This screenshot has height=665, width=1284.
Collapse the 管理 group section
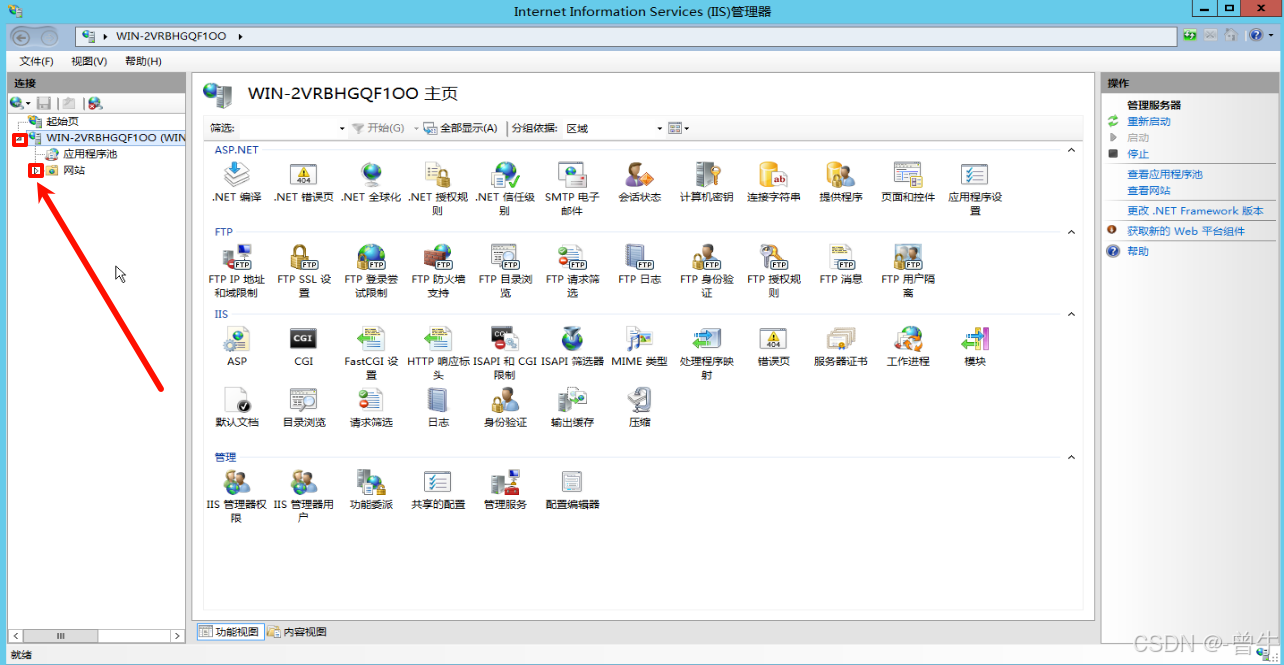click(1071, 457)
